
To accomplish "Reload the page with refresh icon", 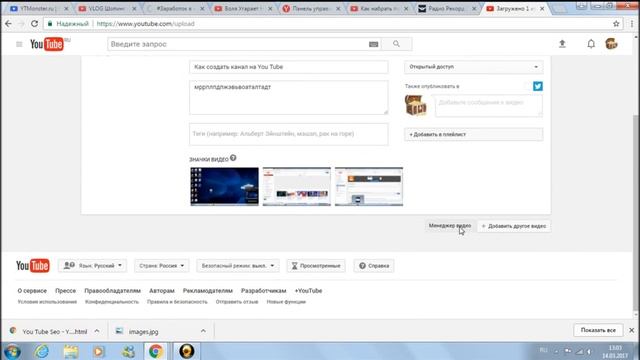I will (x=34, y=24).
